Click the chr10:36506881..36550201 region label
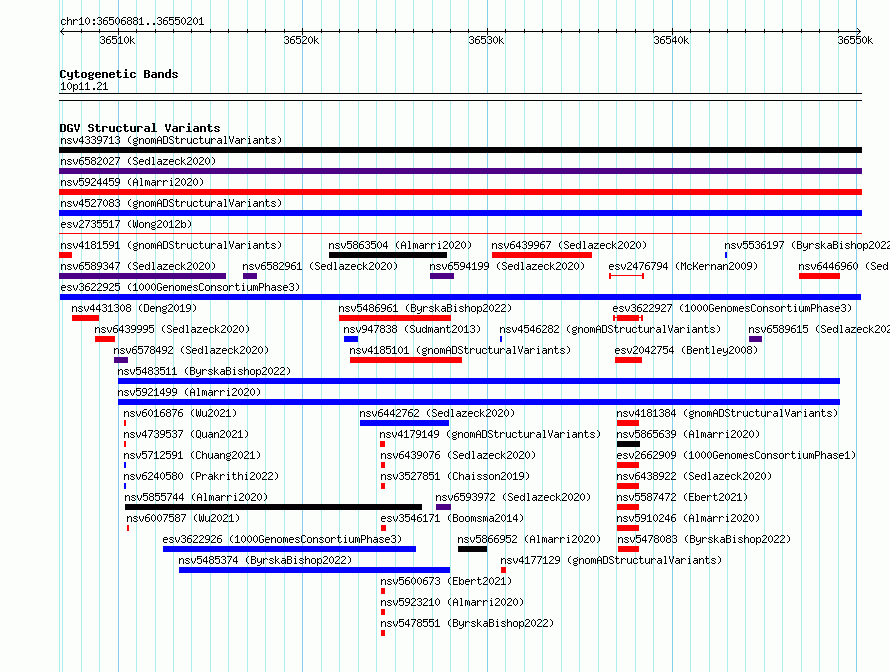 point(132,22)
